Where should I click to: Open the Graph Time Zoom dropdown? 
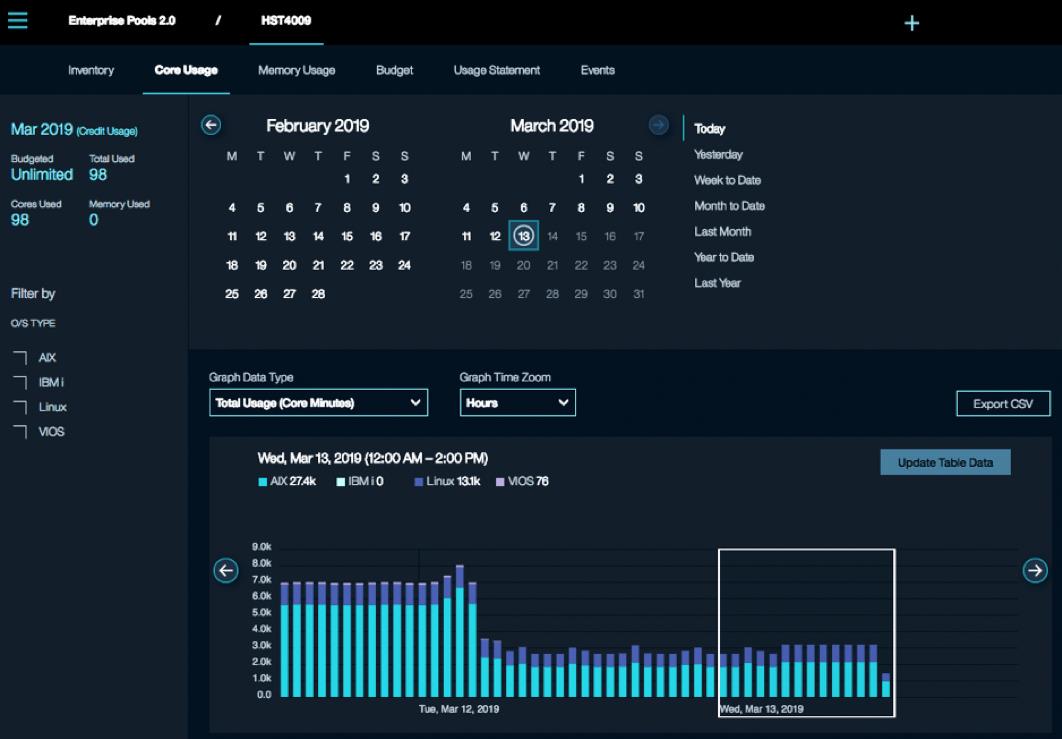518,402
